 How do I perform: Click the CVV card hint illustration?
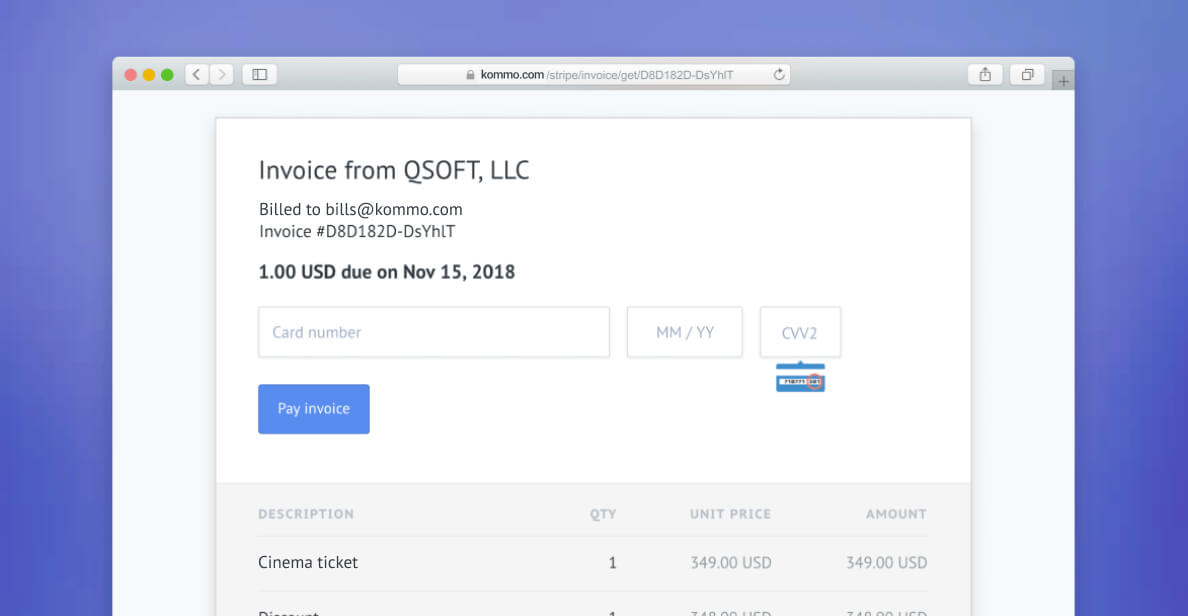[x=800, y=377]
